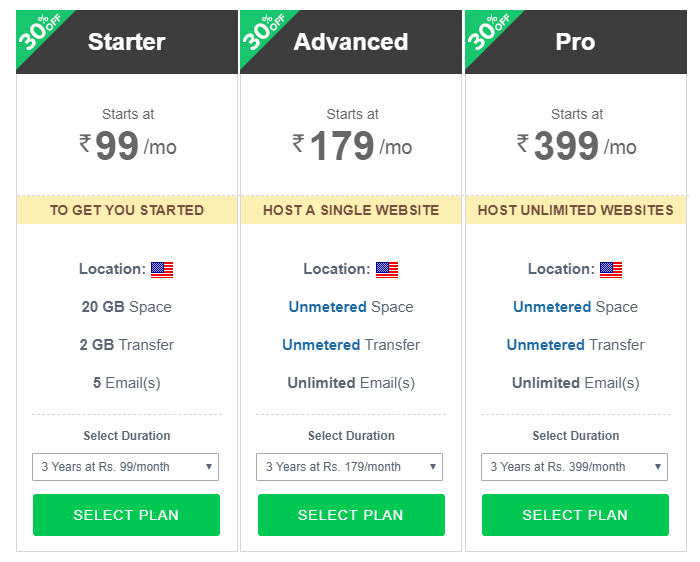Click the US flag in Advanced plan
This screenshot has height=562, width=700.
coord(387,270)
